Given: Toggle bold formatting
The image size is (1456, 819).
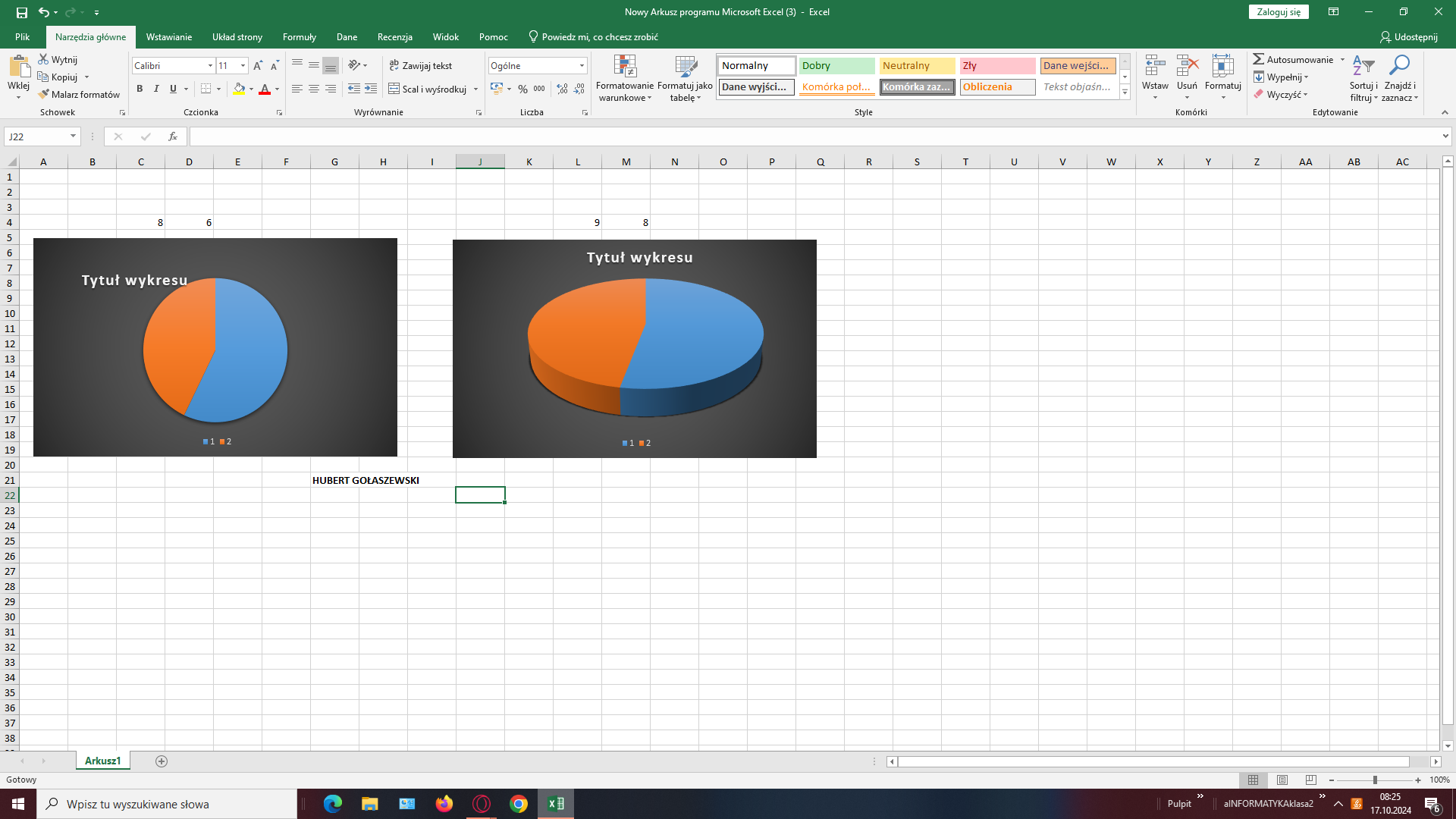Looking at the screenshot, I should pyautogui.click(x=140, y=89).
